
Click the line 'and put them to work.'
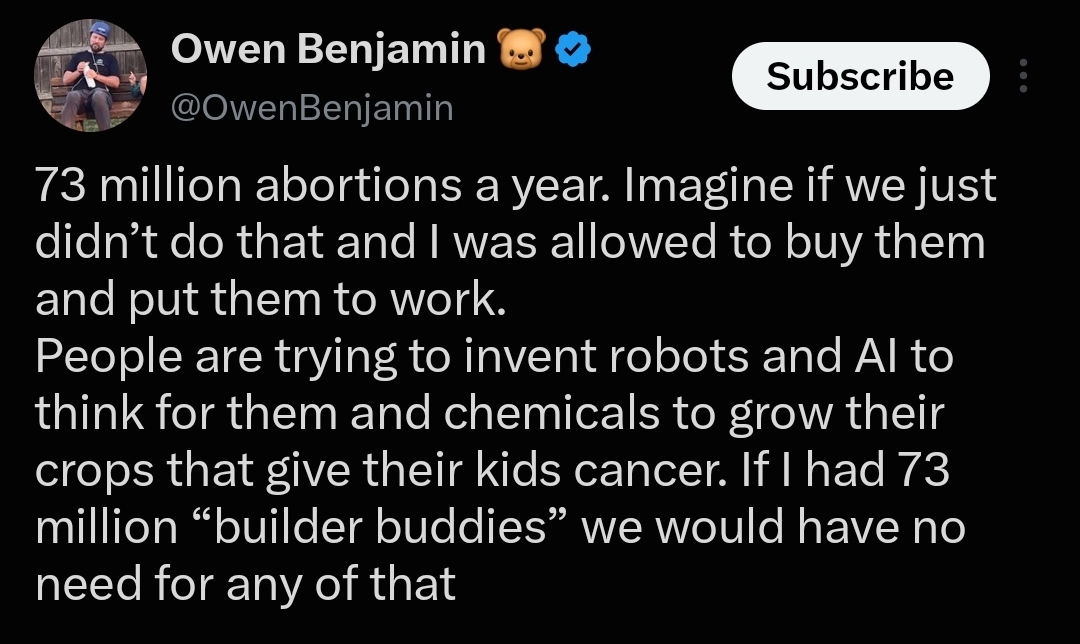271,300
